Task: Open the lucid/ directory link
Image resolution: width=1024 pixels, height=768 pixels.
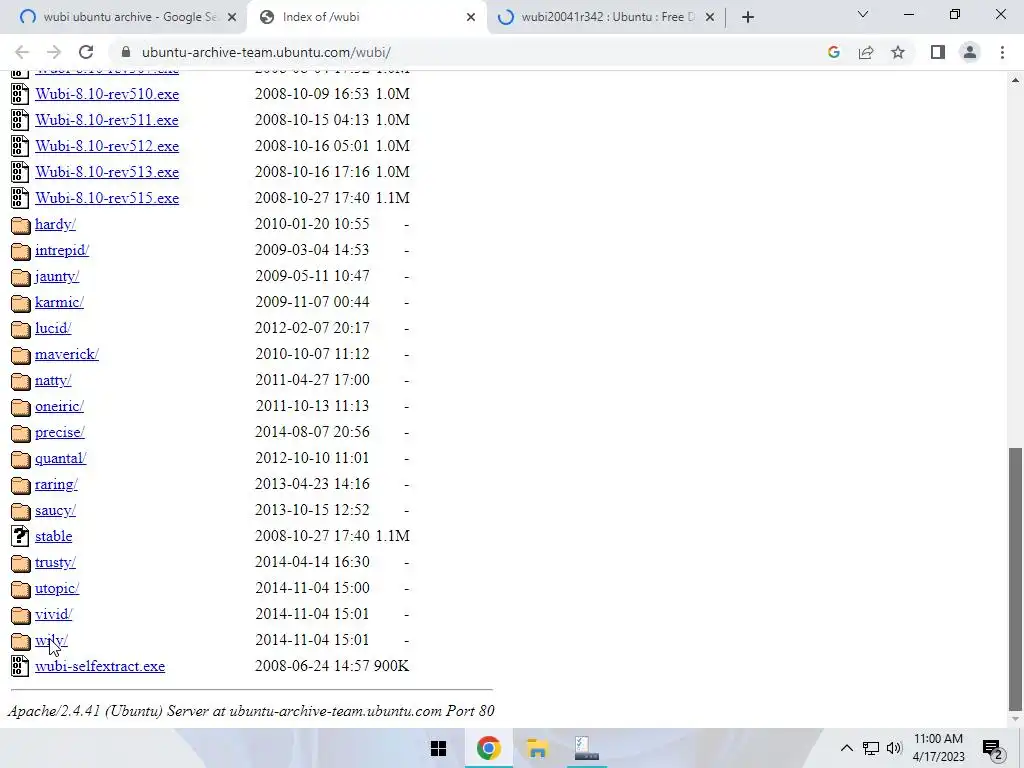Action: tap(53, 328)
